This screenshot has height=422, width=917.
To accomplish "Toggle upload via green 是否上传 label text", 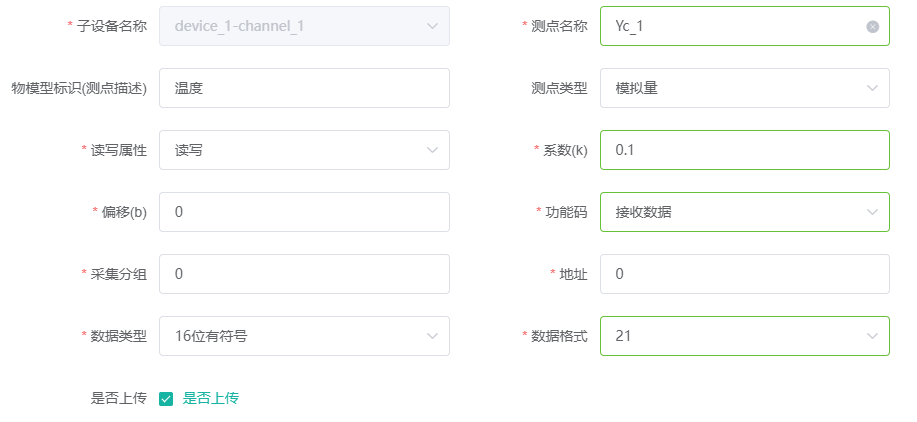I will (x=211, y=399).
